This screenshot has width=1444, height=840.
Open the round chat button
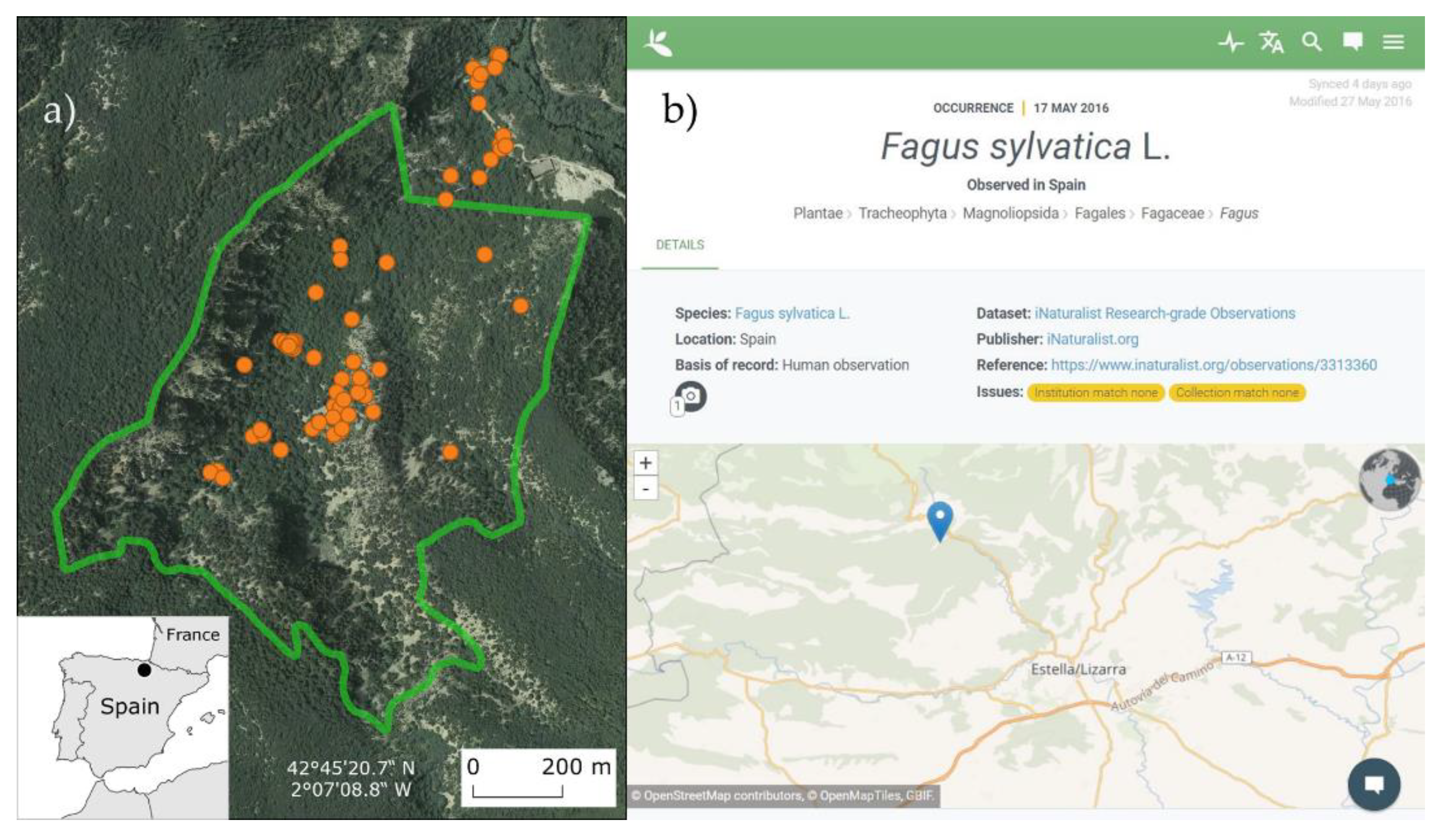1374,784
